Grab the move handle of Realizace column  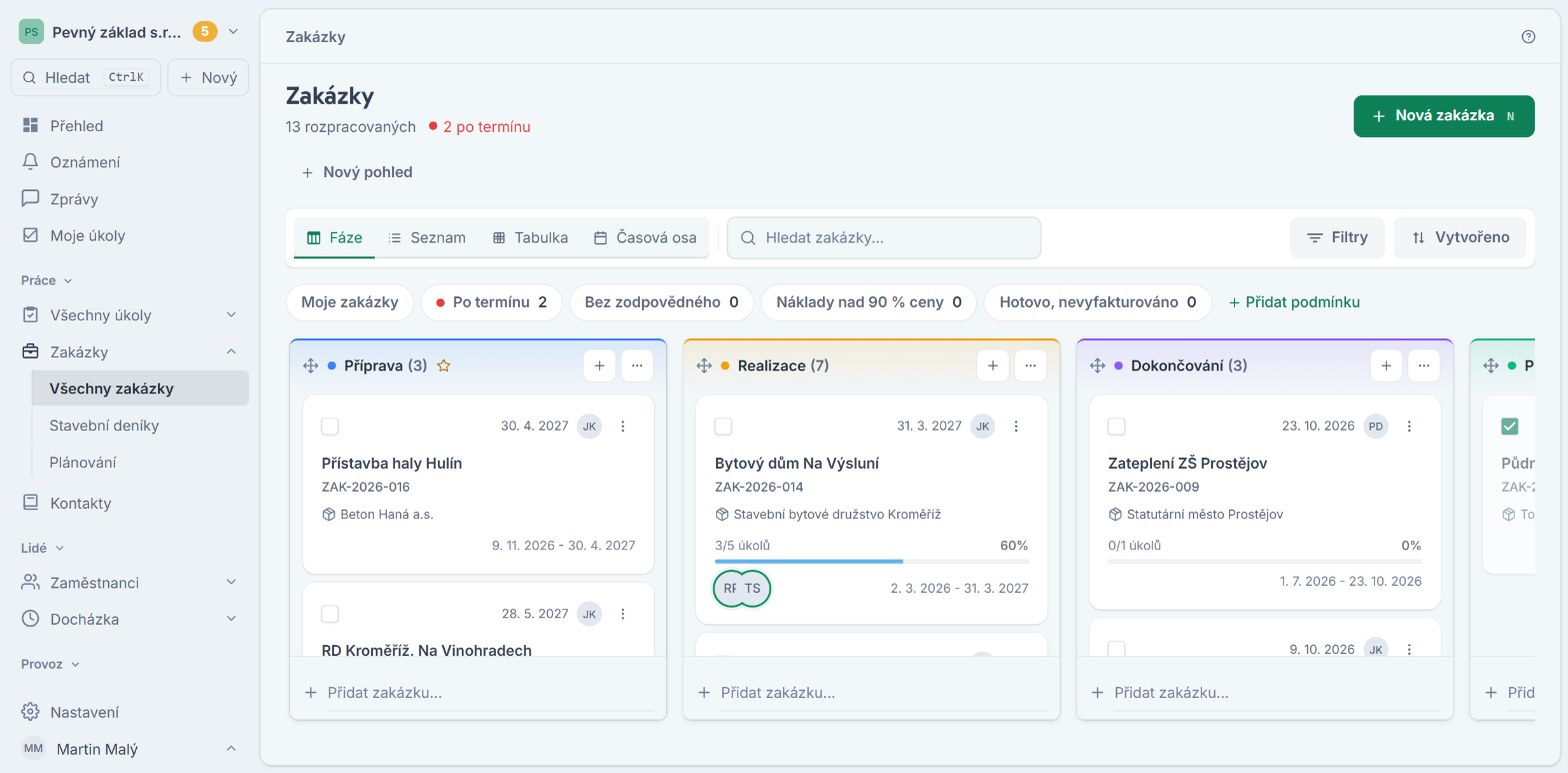(704, 366)
